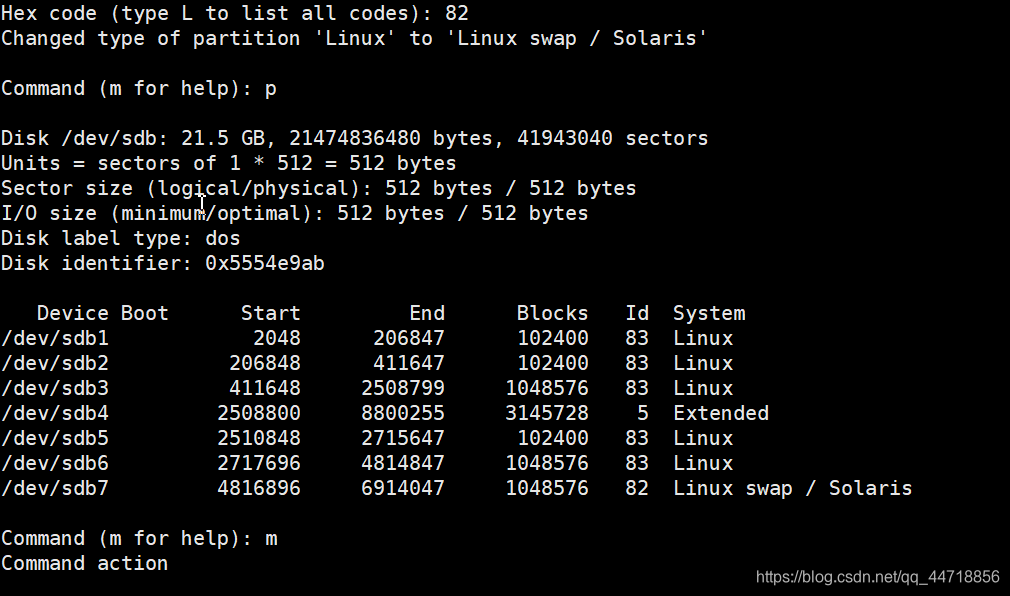1010x596 pixels.
Task: Click Id value 82 of sdb7
Action: tap(636, 488)
